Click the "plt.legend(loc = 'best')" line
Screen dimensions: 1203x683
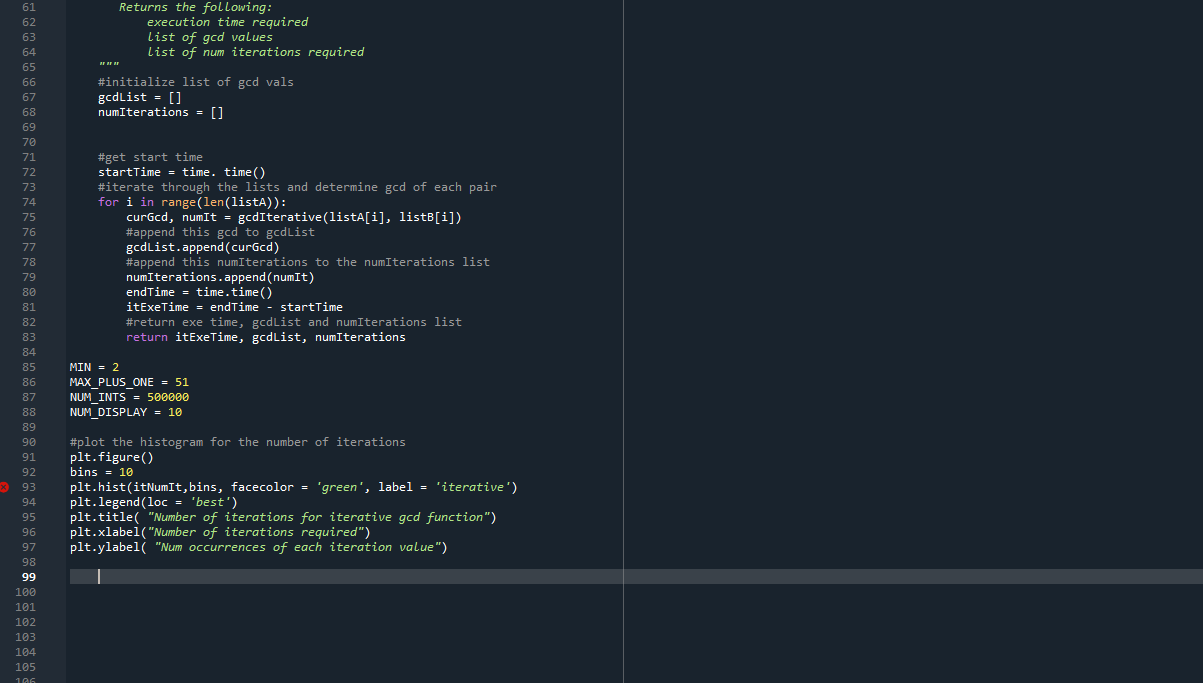(x=154, y=502)
